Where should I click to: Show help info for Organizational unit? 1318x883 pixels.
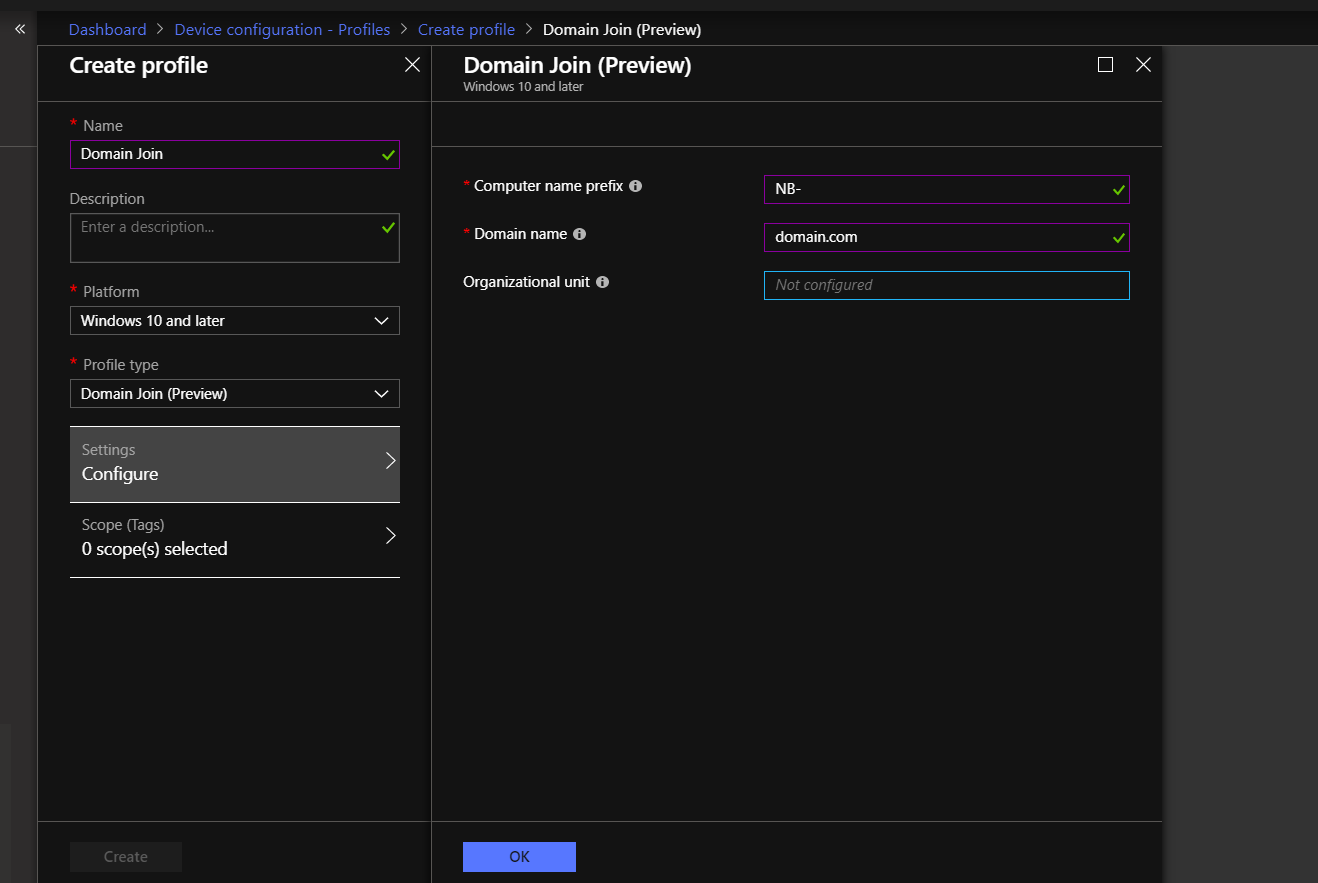(602, 281)
